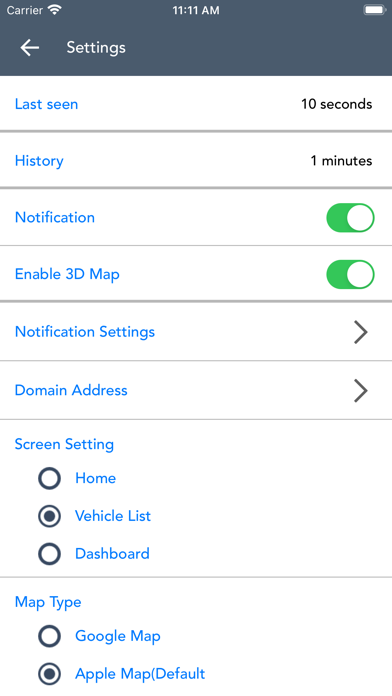Tap the Wi-Fi status icon
Viewport: 392px width, 696px height.
pos(55,10)
